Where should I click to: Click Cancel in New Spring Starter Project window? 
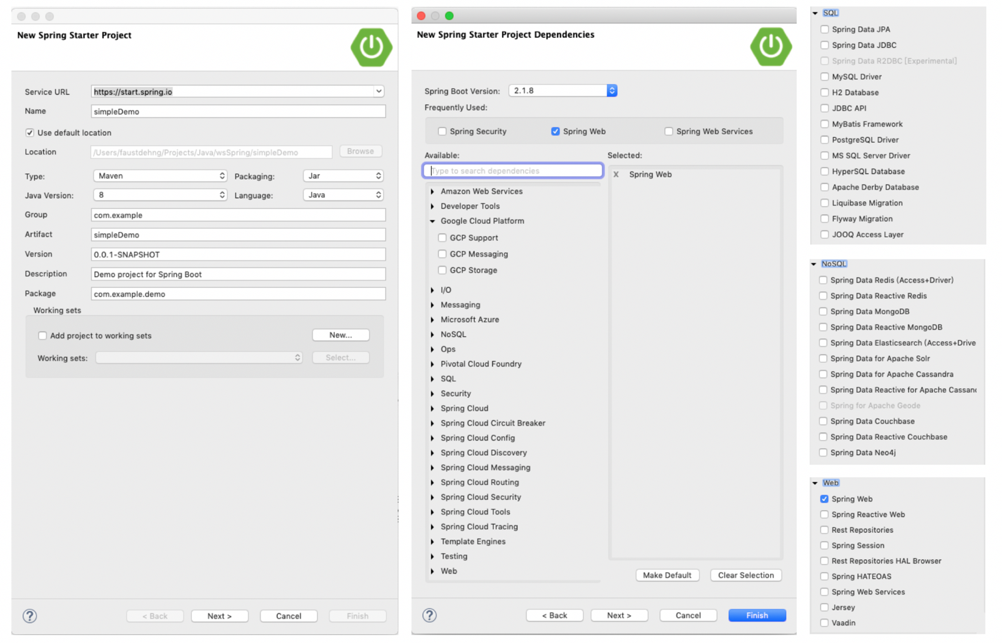tap(288, 616)
